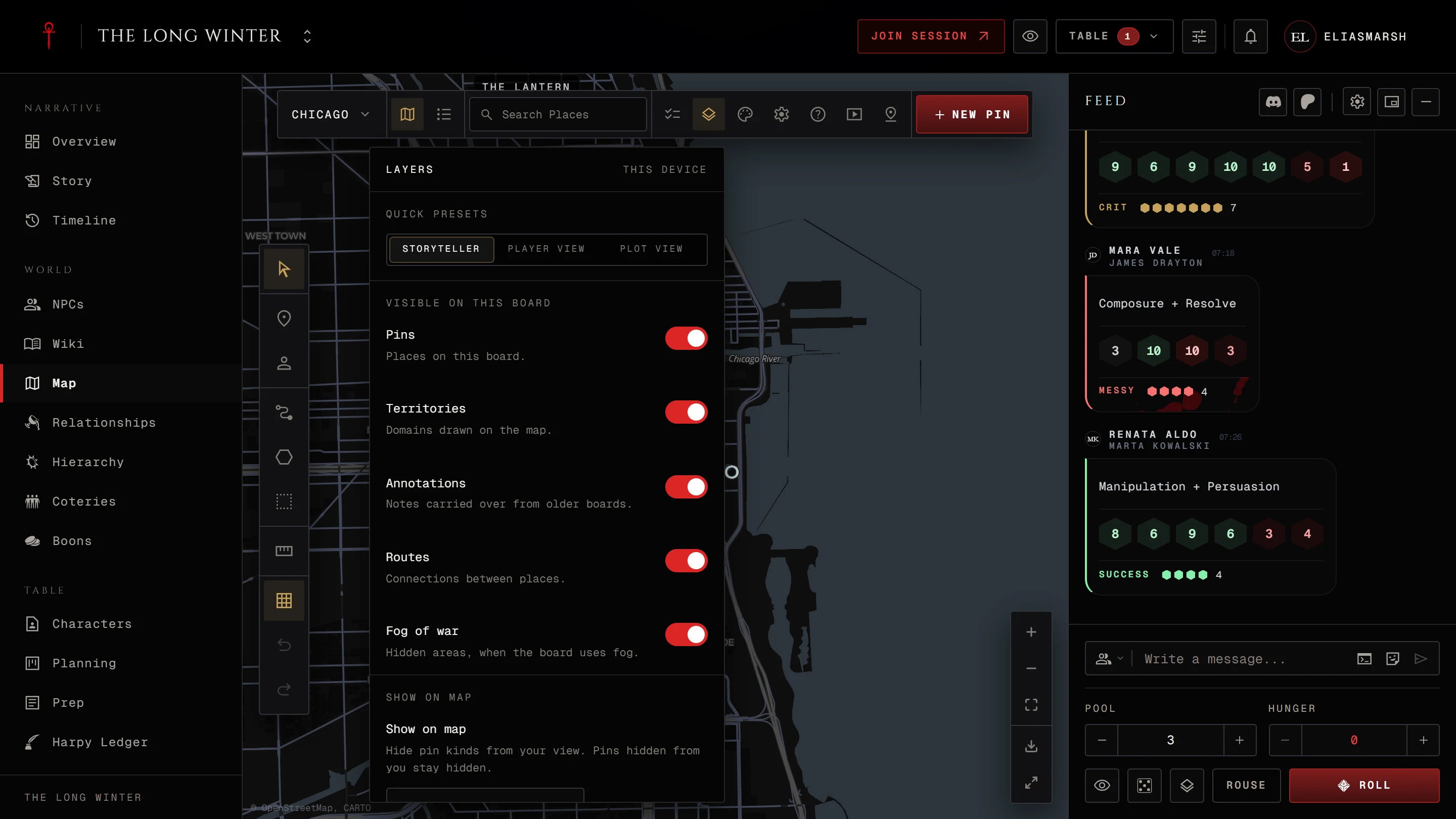Click the Roll button
Viewport: 1456px width, 819px height.
pyautogui.click(x=1364, y=785)
